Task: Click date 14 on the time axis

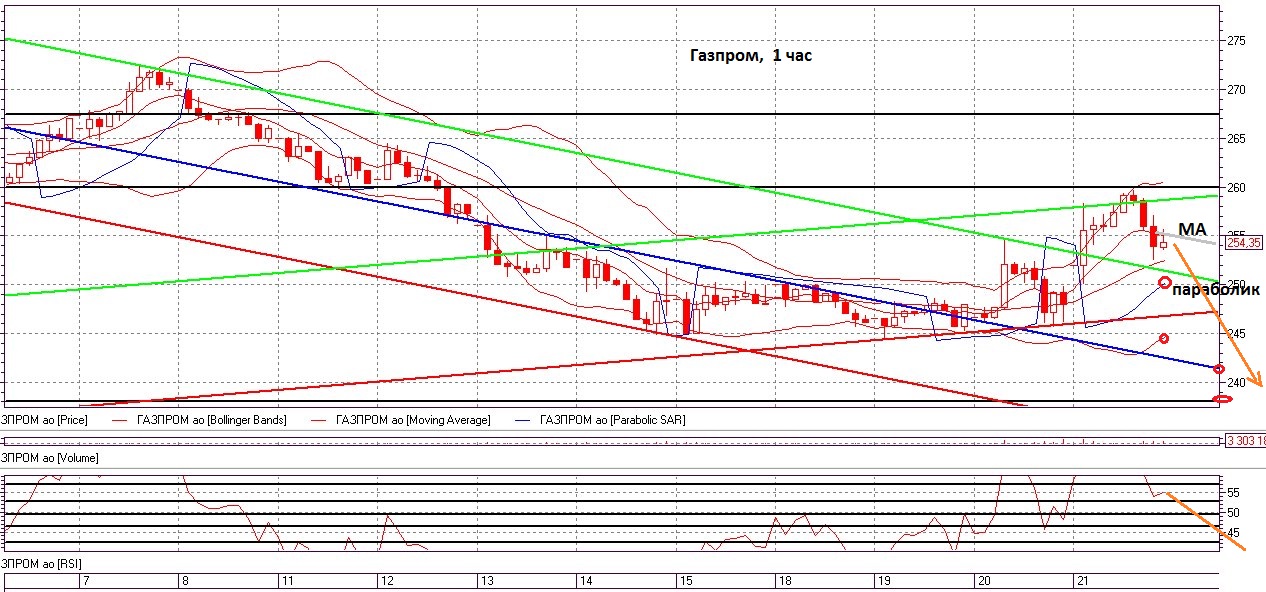Action: [x=586, y=581]
